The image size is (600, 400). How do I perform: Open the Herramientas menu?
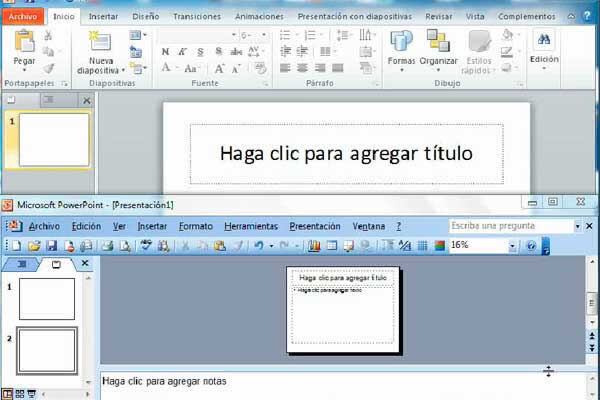pos(252,226)
